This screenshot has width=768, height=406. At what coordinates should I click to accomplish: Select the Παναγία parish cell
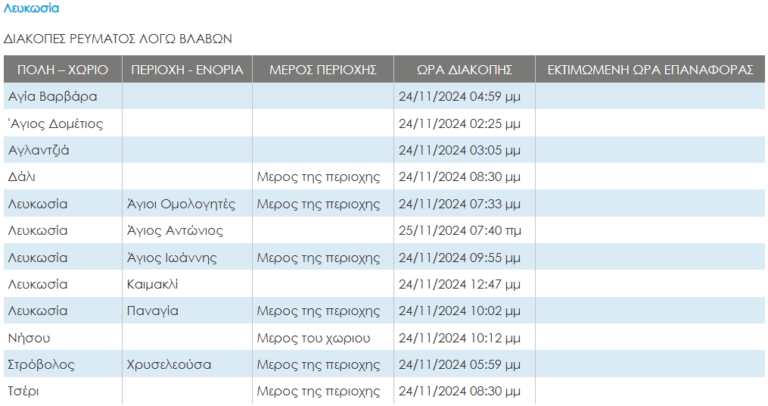(152, 311)
